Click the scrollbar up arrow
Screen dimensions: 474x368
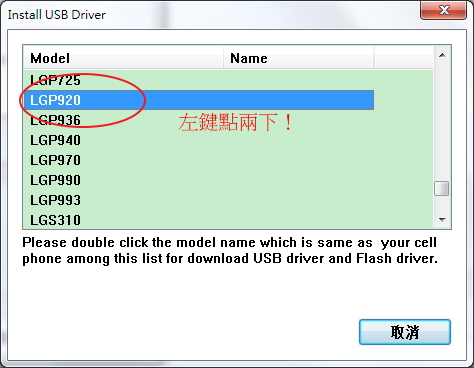click(x=442, y=55)
